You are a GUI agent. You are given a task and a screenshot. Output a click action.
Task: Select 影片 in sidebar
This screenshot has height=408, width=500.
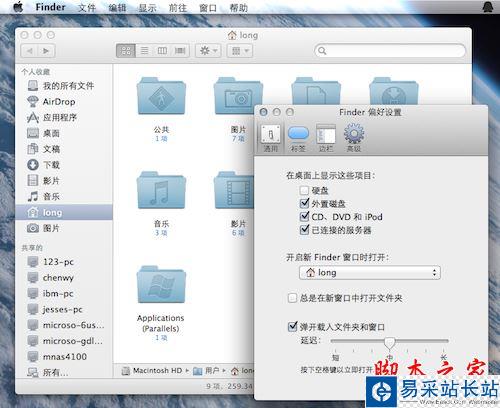64,180
